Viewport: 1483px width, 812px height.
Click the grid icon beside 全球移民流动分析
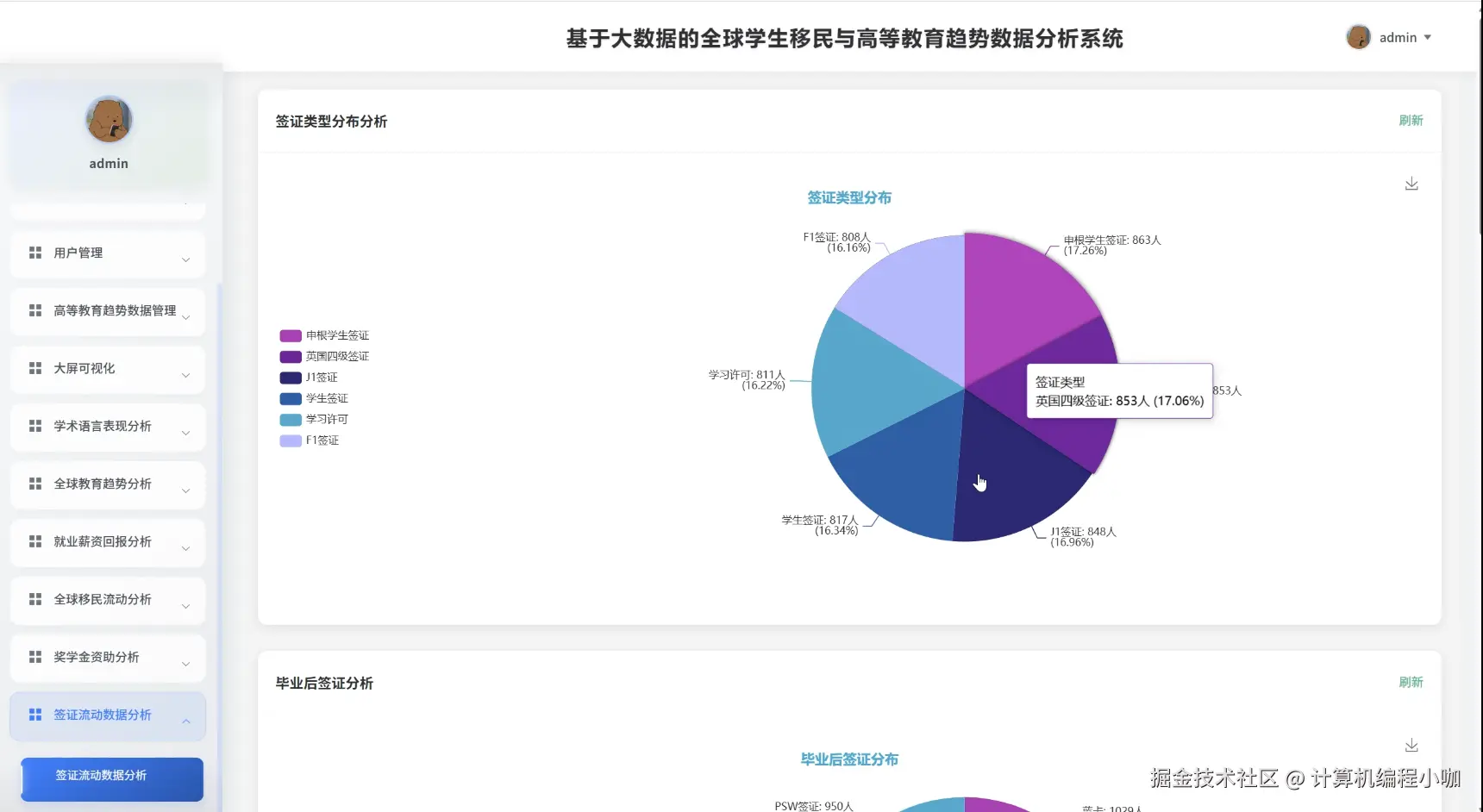point(35,599)
